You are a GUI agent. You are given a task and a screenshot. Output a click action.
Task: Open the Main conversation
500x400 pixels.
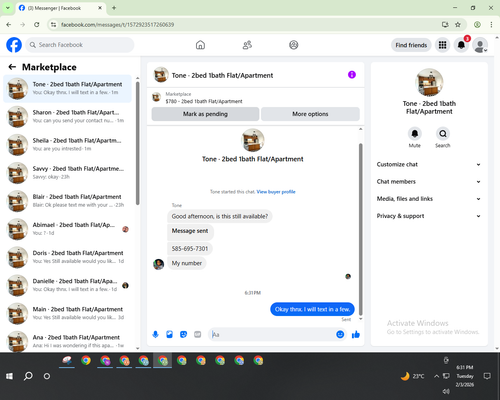point(67,313)
